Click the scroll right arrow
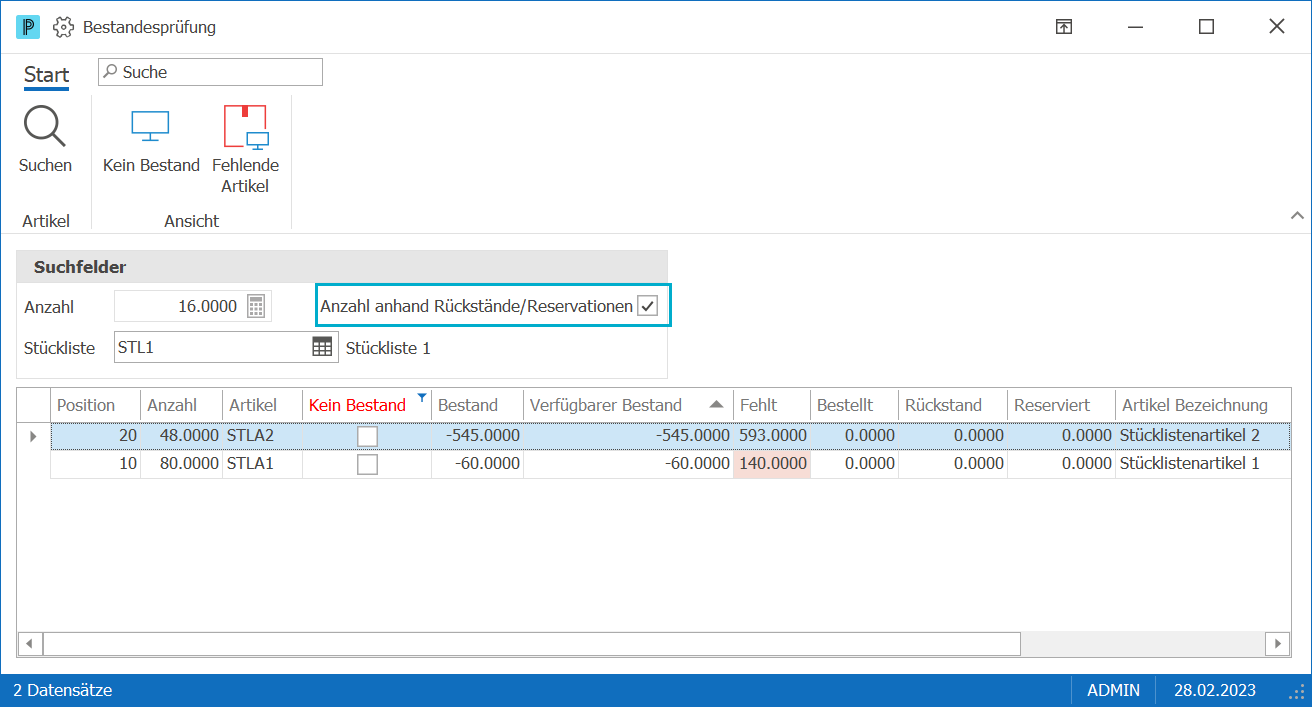Viewport: 1312px width, 707px height. pyautogui.click(x=1277, y=643)
